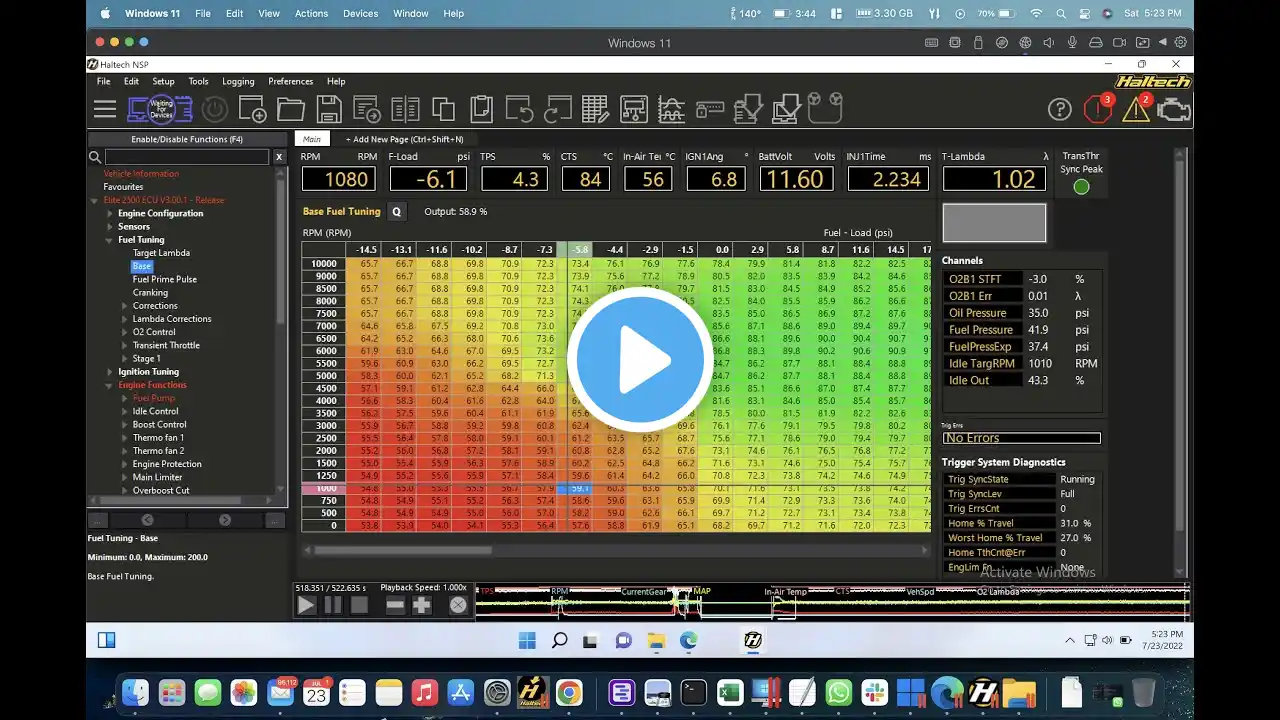
Task: Click the function tree search field
Action: tap(187, 157)
